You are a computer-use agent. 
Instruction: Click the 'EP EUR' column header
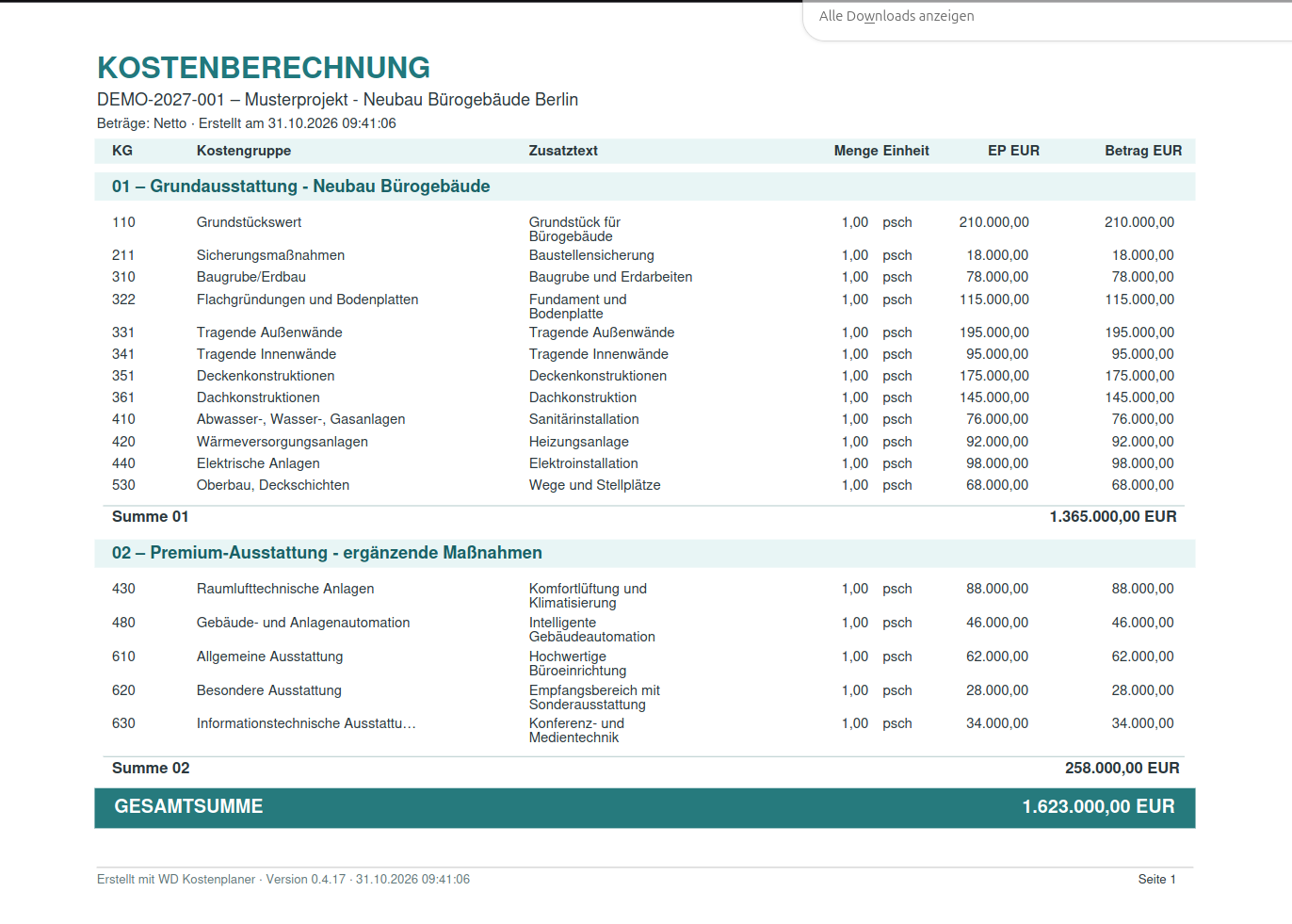point(1013,151)
